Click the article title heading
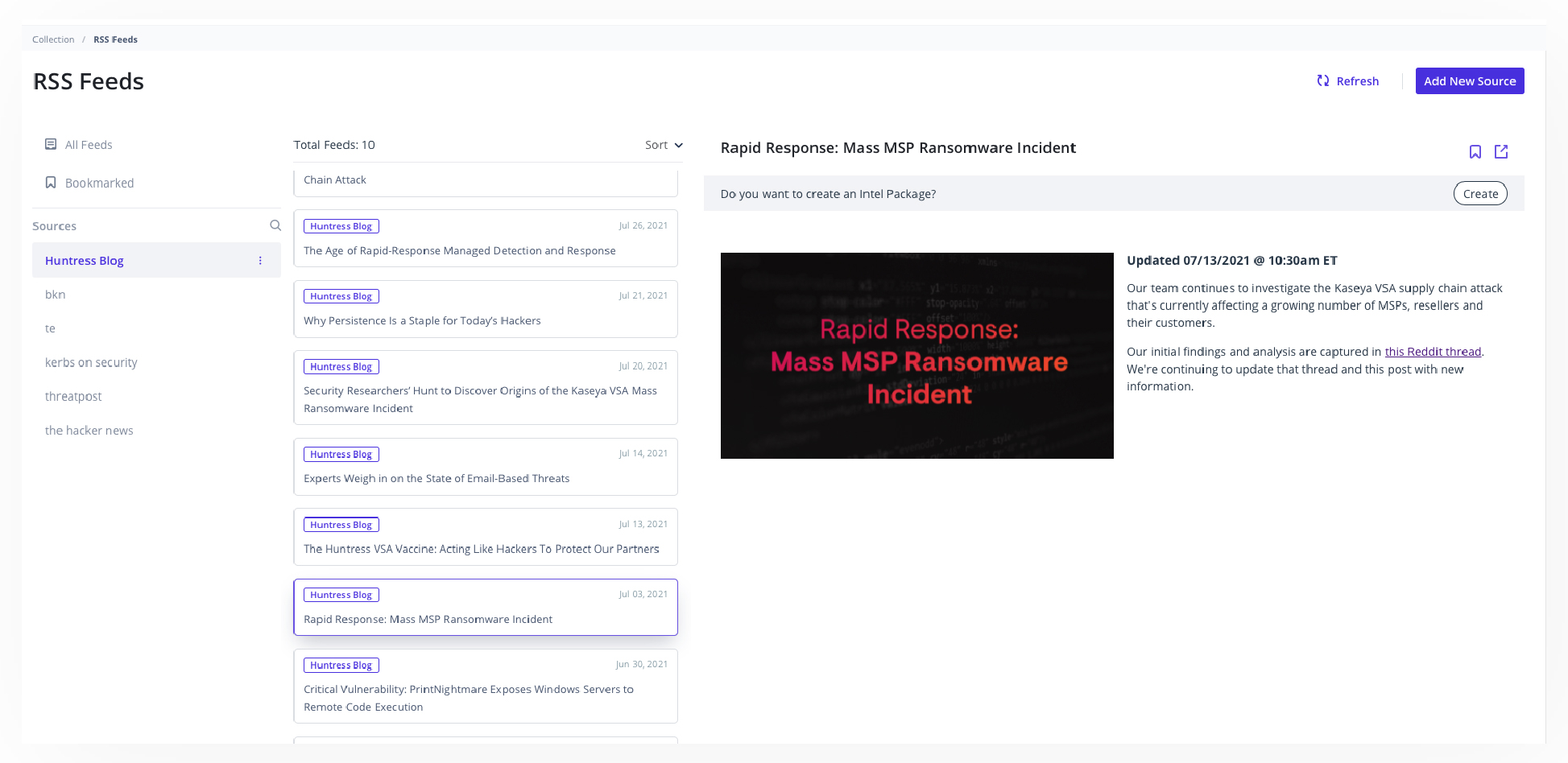The image size is (1568, 763). pos(898,148)
